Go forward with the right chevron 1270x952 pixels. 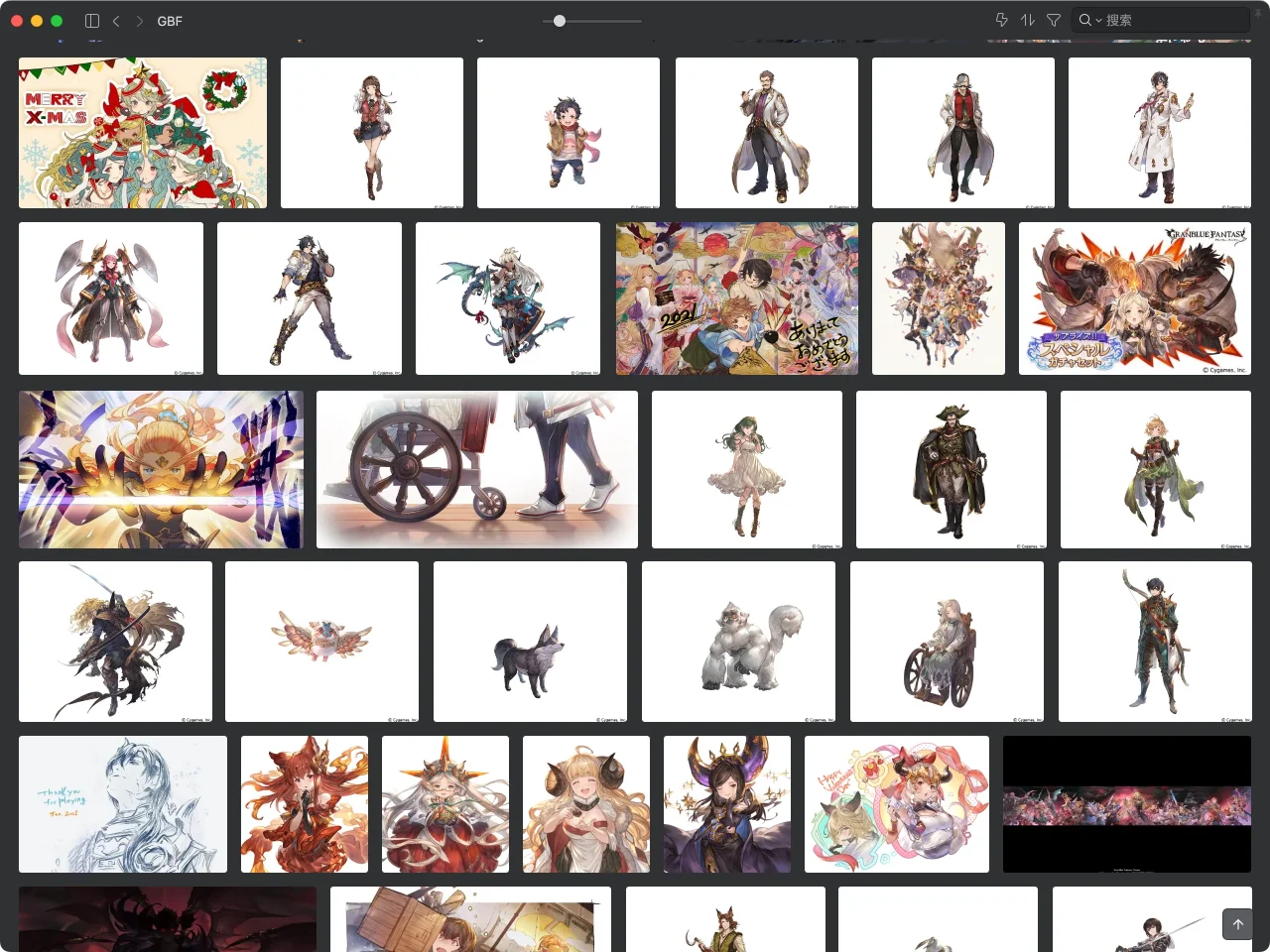(x=139, y=20)
